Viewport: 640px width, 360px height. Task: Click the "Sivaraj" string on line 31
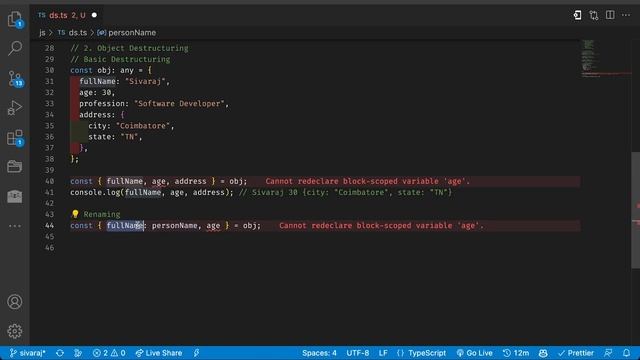point(145,81)
